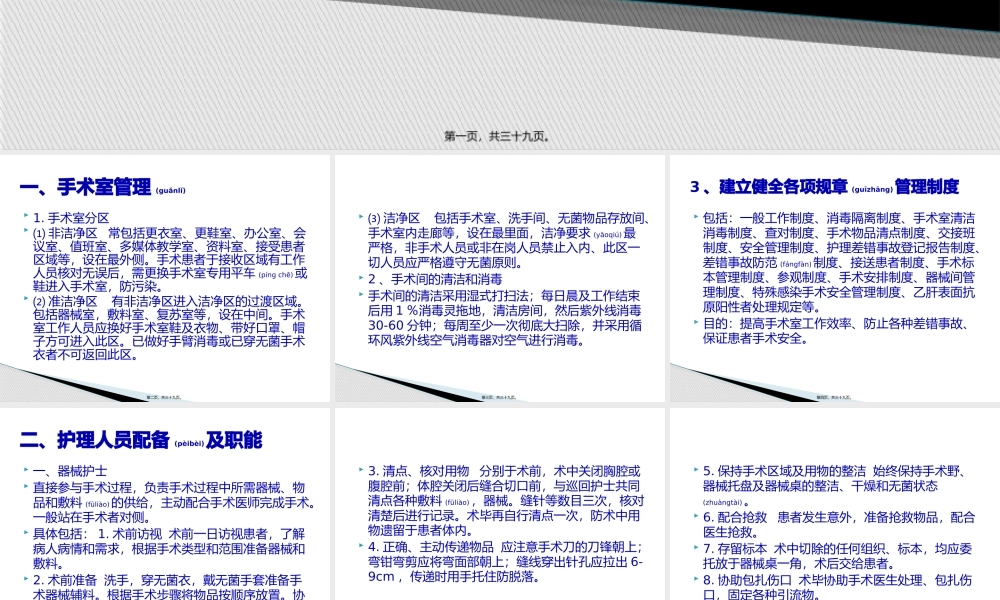Click the bullet marker next to 非洁净区
This screenshot has width=1000, height=600.
coord(26,229)
